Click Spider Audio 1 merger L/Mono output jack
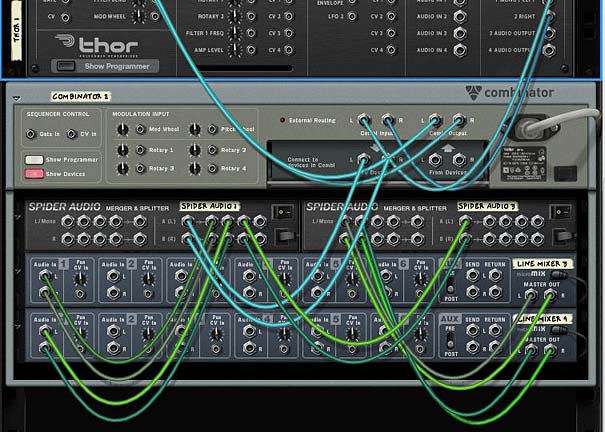This screenshot has height=432, width=605. (140, 221)
